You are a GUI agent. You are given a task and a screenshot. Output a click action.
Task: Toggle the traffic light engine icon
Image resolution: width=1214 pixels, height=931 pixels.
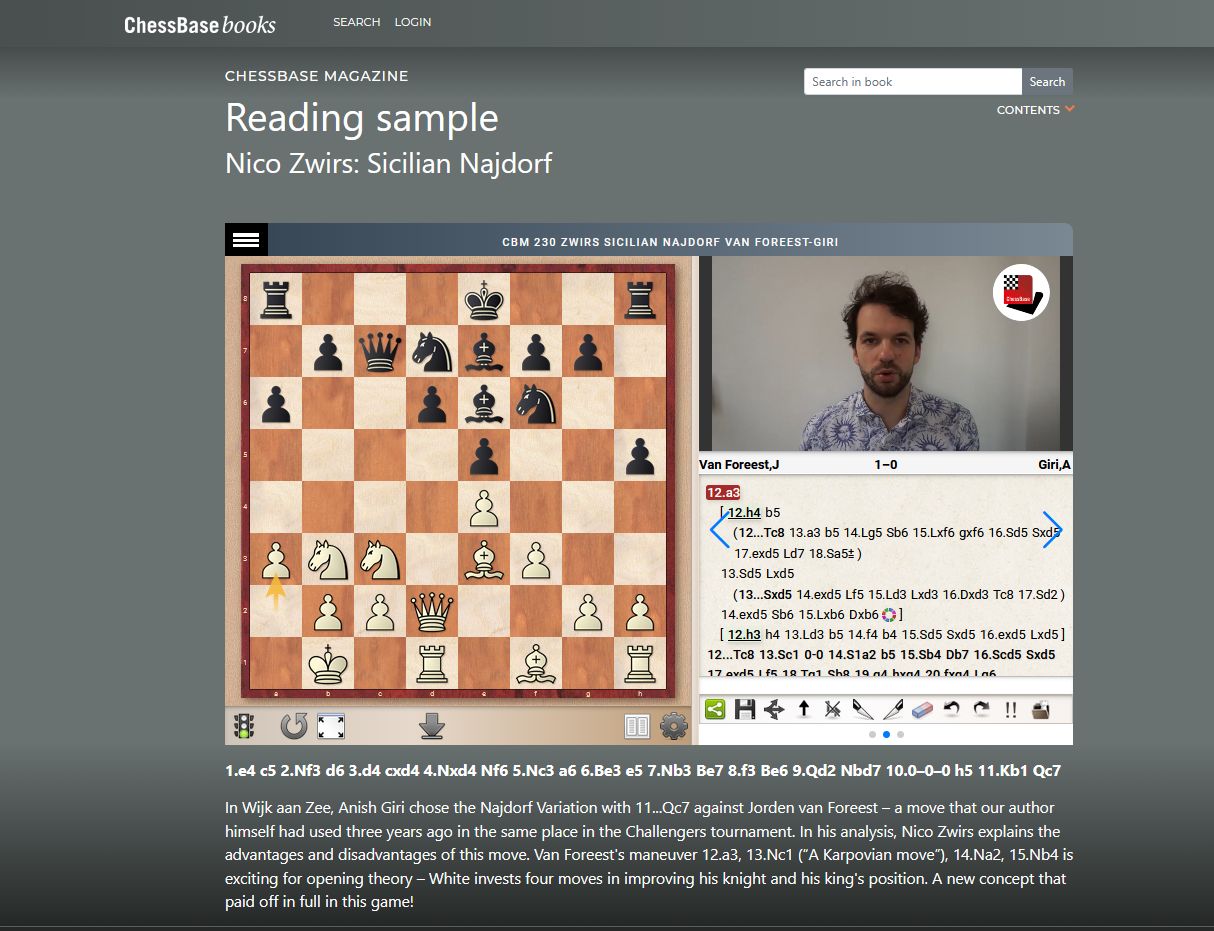pyautogui.click(x=243, y=726)
